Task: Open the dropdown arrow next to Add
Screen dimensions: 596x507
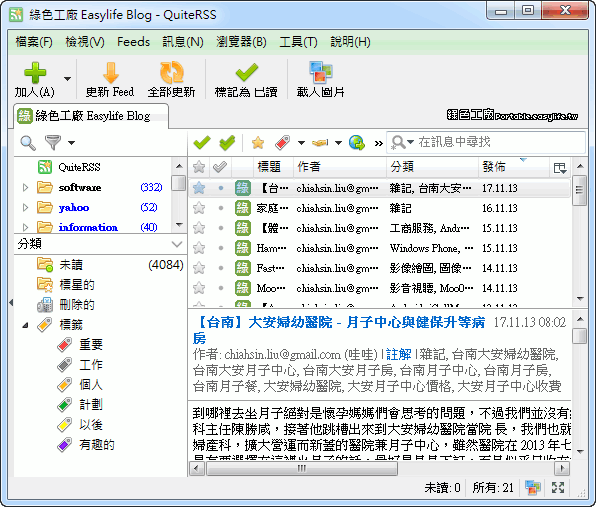Action: coord(67,79)
